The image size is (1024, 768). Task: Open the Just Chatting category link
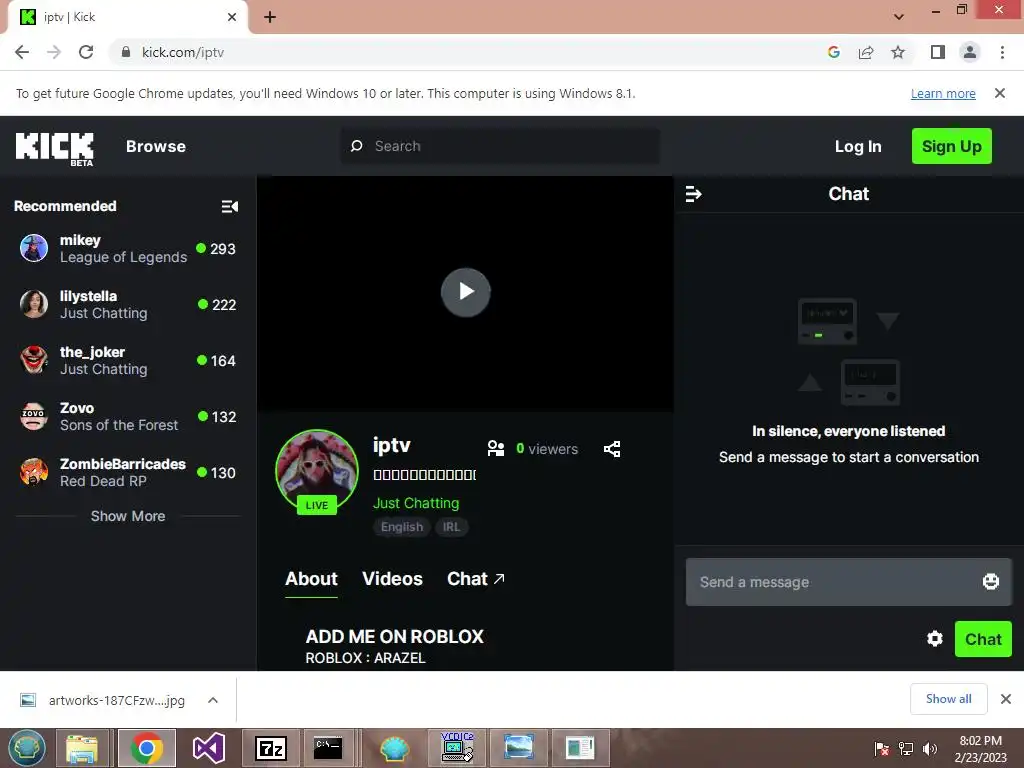click(416, 503)
